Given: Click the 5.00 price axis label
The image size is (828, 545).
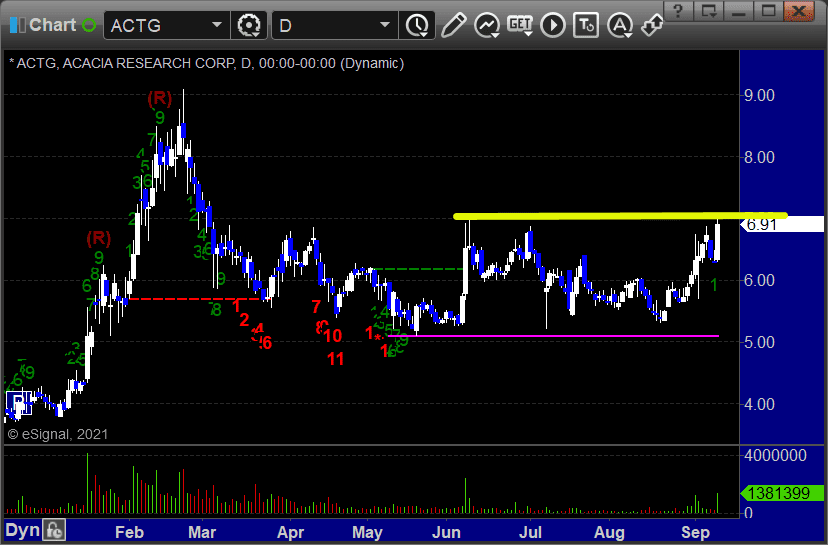Looking at the screenshot, I should [759, 342].
